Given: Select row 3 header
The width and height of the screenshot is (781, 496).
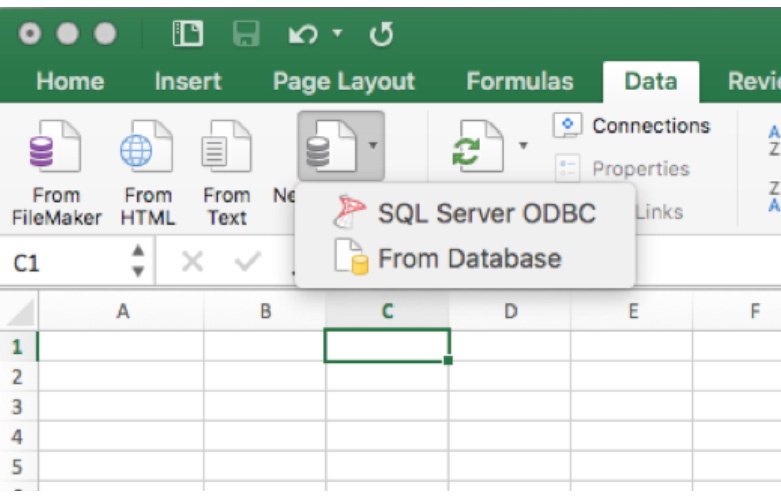Looking at the screenshot, I should tap(18, 406).
